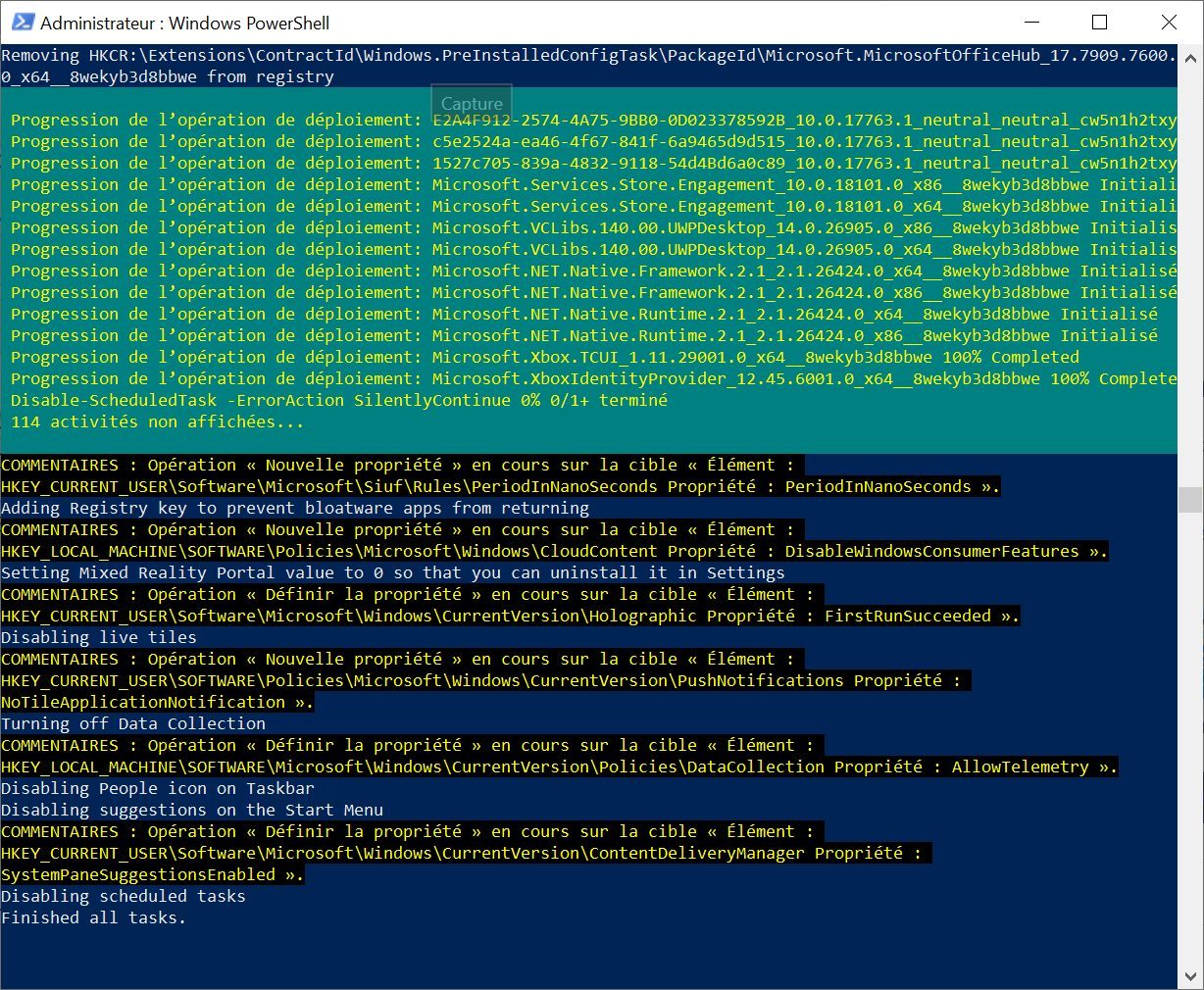Viewport: 1204px width, 990px height.
Task: Click the 'Disabling scheduled tasks' line
Action: click(124, 896)
